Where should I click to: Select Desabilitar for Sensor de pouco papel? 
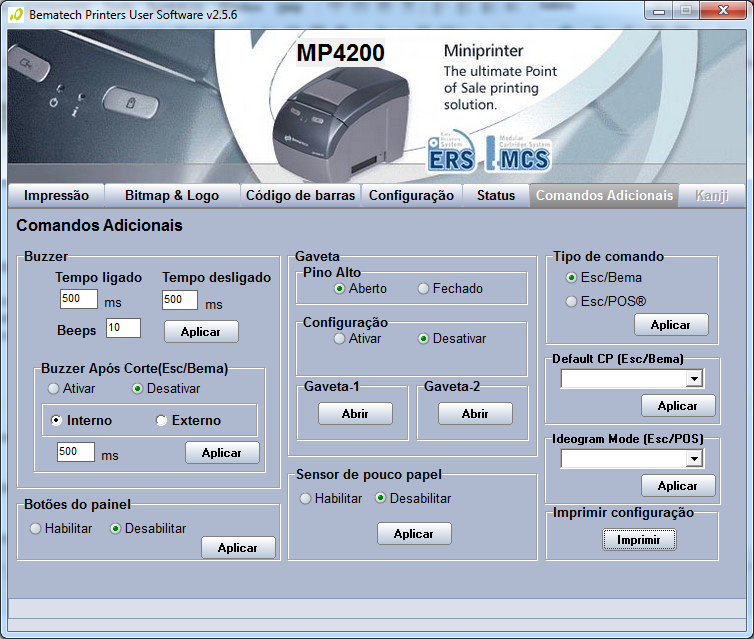point(413,499)
